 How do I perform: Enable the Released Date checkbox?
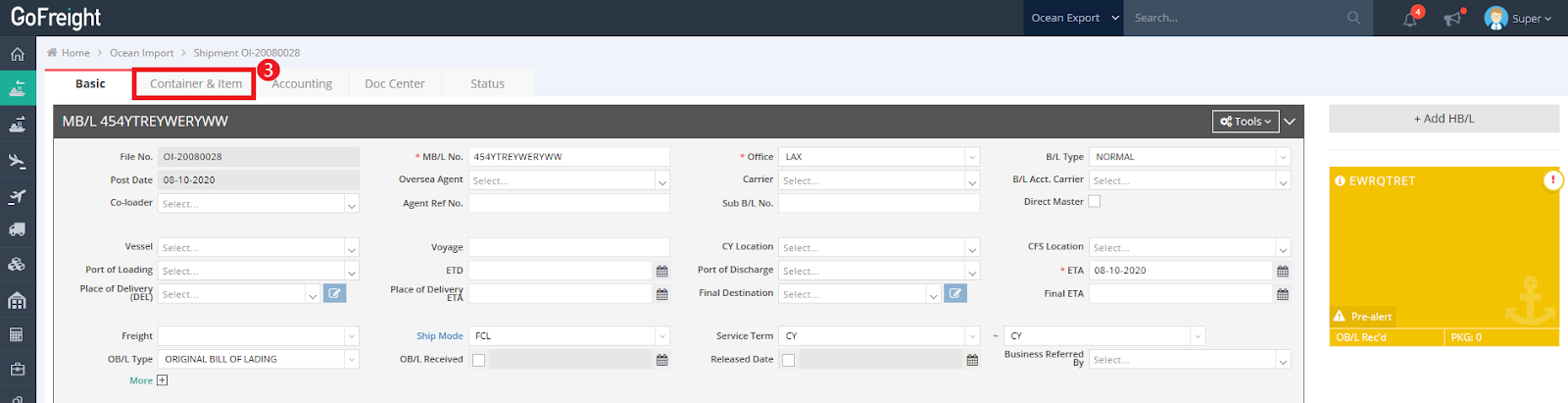[x=788, y=360]
